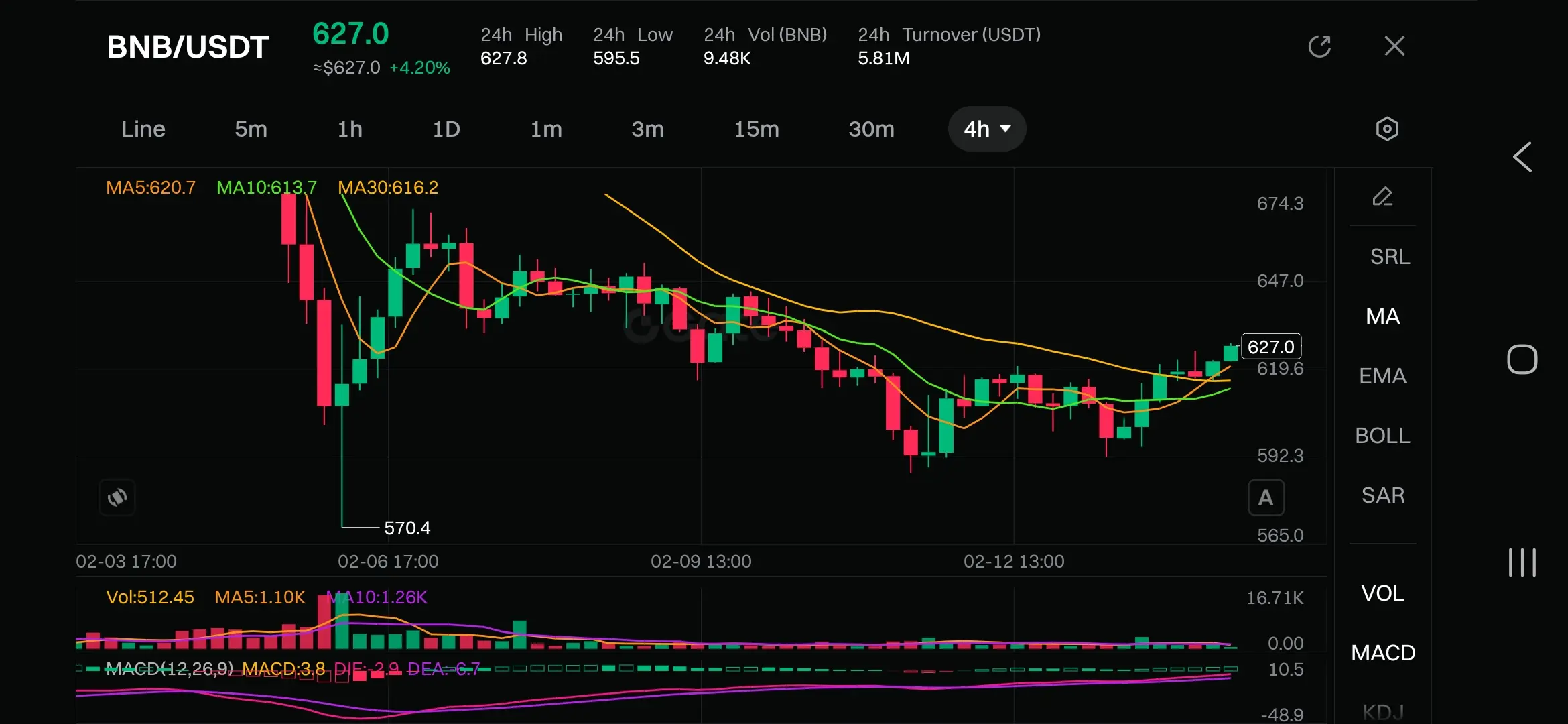Enable the SAR indicator
The height and width of the screenshot is (724, 1568).
pos(1382,495)
